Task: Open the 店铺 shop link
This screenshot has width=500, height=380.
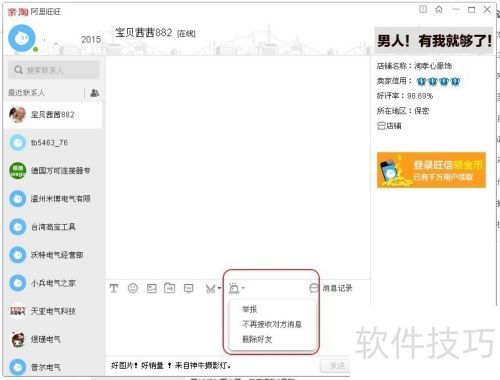Action: tap(389, 126)
